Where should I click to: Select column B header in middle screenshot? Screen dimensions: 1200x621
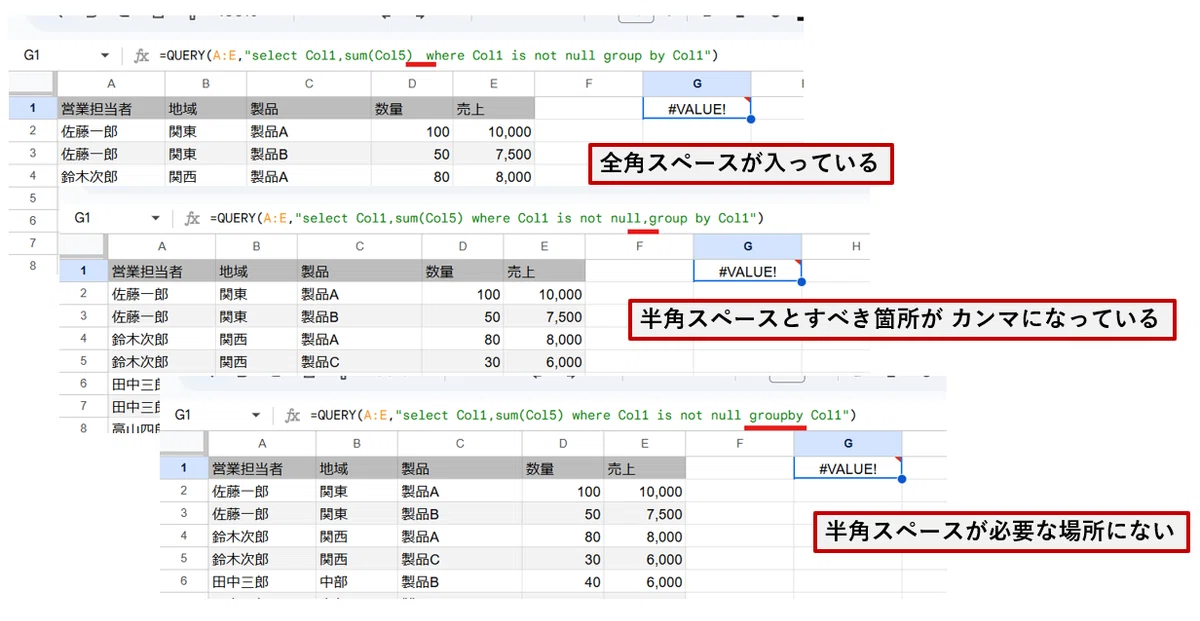tap(255, 246)
